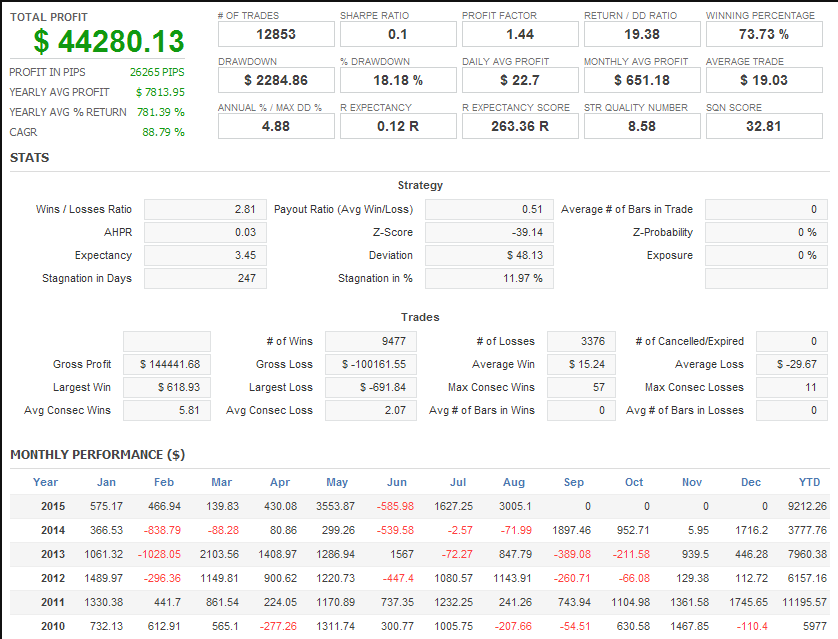
Task: Select Largest Win field $ 618.93
Action: (167, 387)
